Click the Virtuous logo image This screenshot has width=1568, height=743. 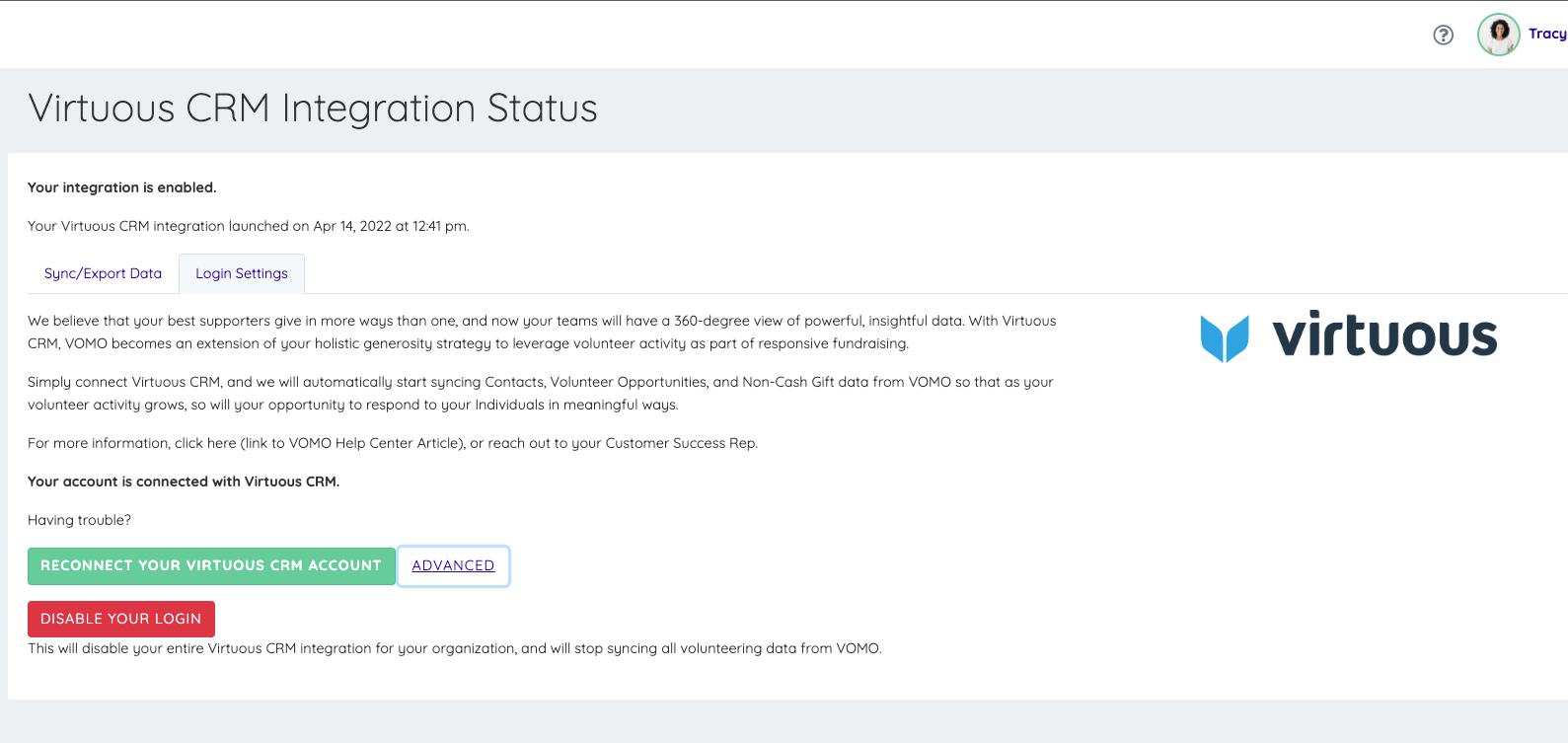coord(1348,336)
